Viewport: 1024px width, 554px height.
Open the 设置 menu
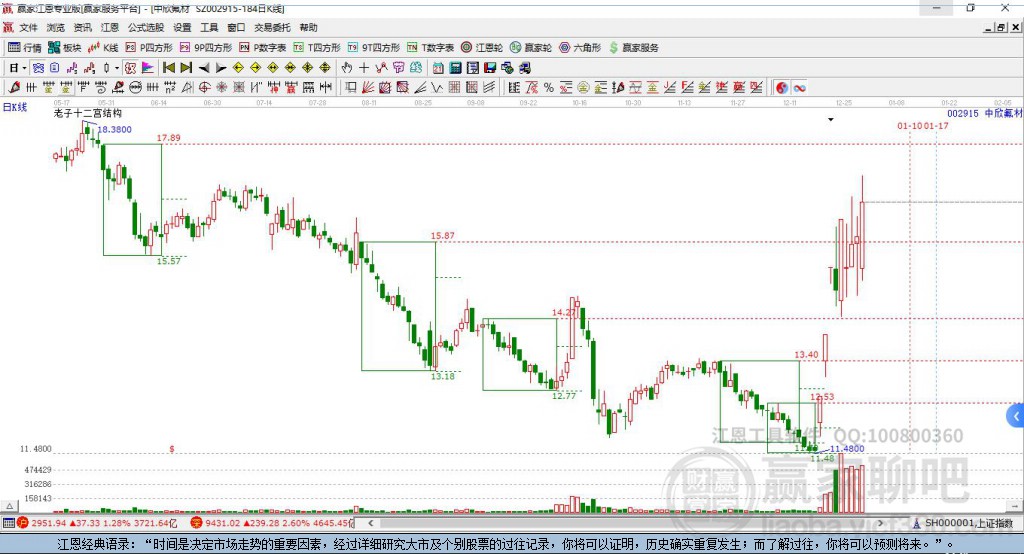point(182,27)
